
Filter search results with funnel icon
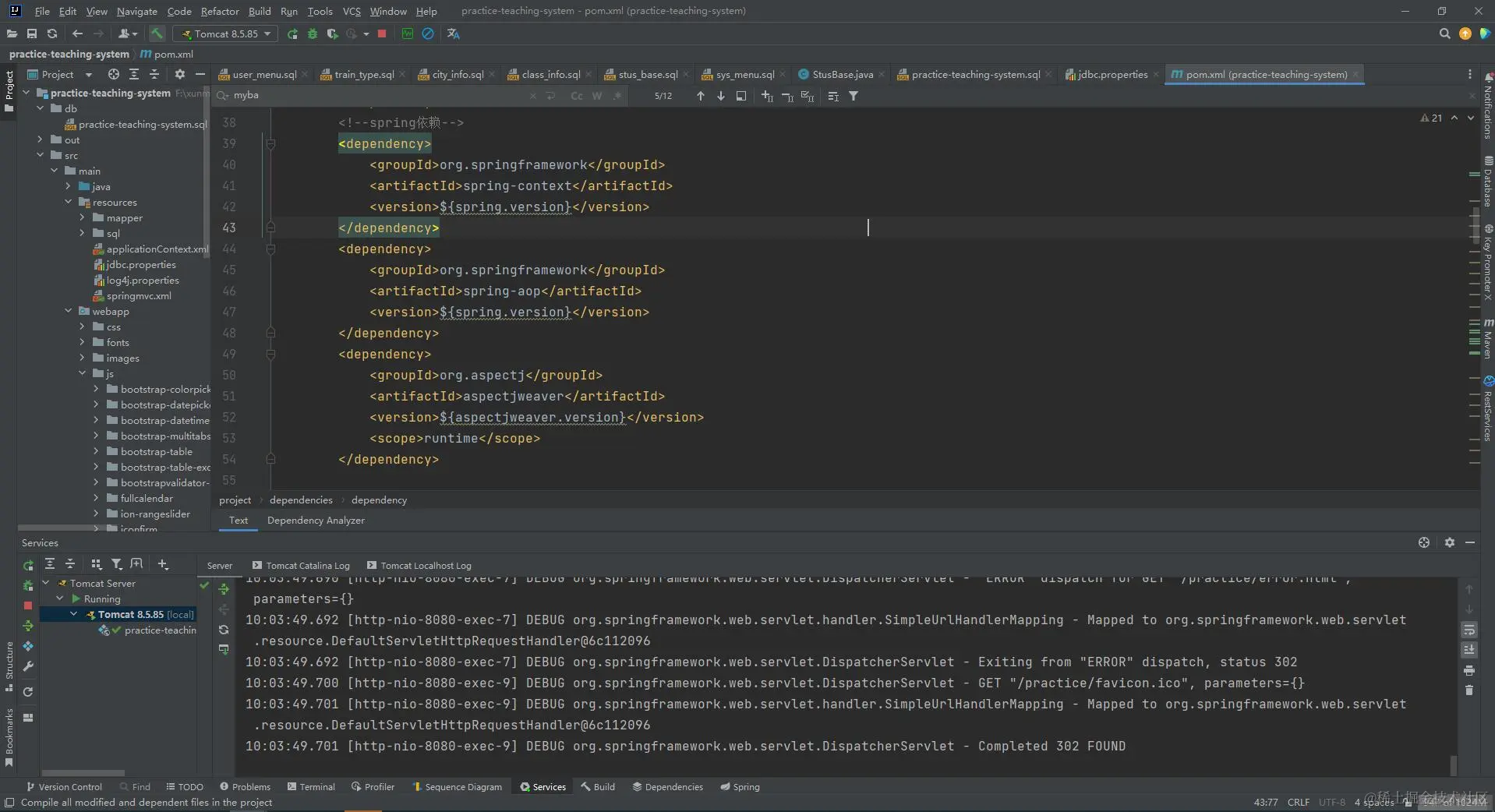[854, 96]
